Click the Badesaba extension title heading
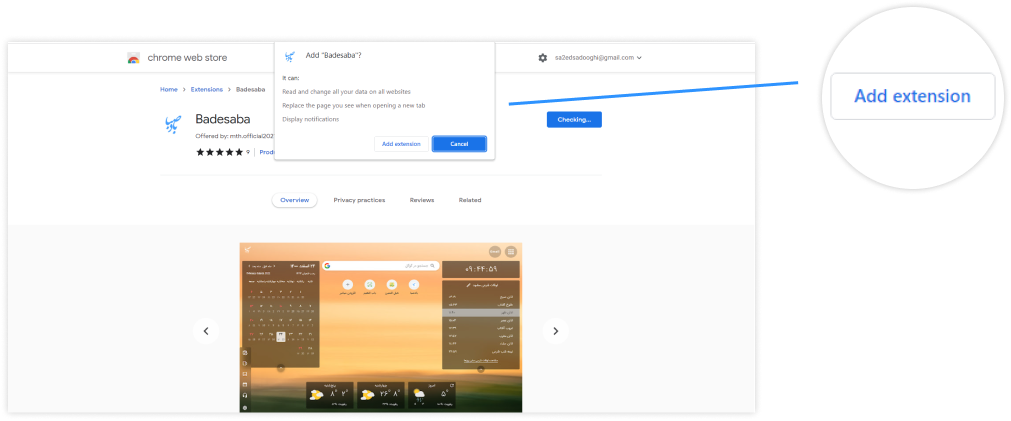This screenshot has height=421, width=1011. coord(222,119)
